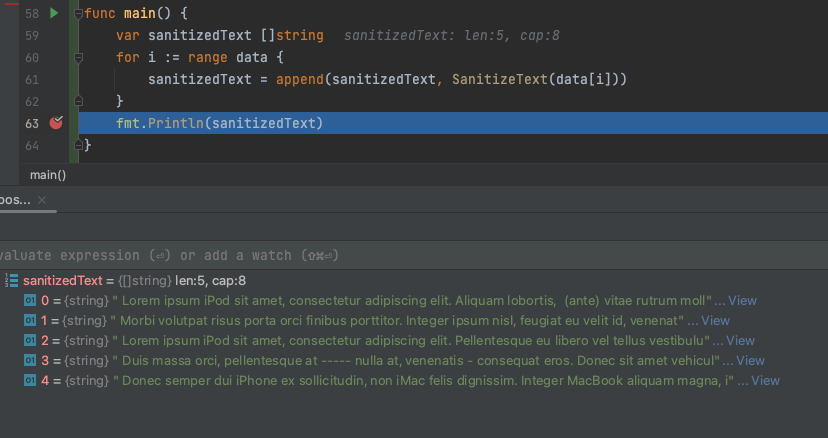Collapse the for loop fold marker on line 60
Screen dimensions: 828x438
(76, 58)
